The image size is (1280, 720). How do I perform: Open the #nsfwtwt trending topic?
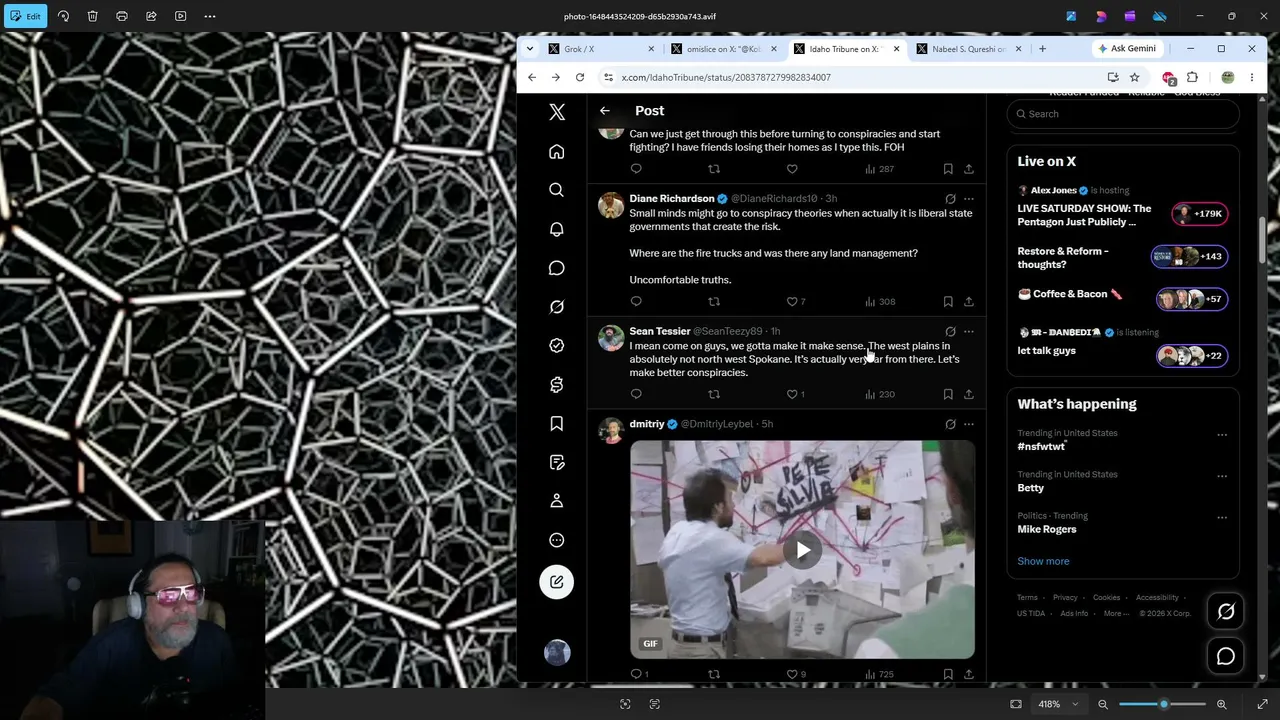click(x=1041, y=446)
